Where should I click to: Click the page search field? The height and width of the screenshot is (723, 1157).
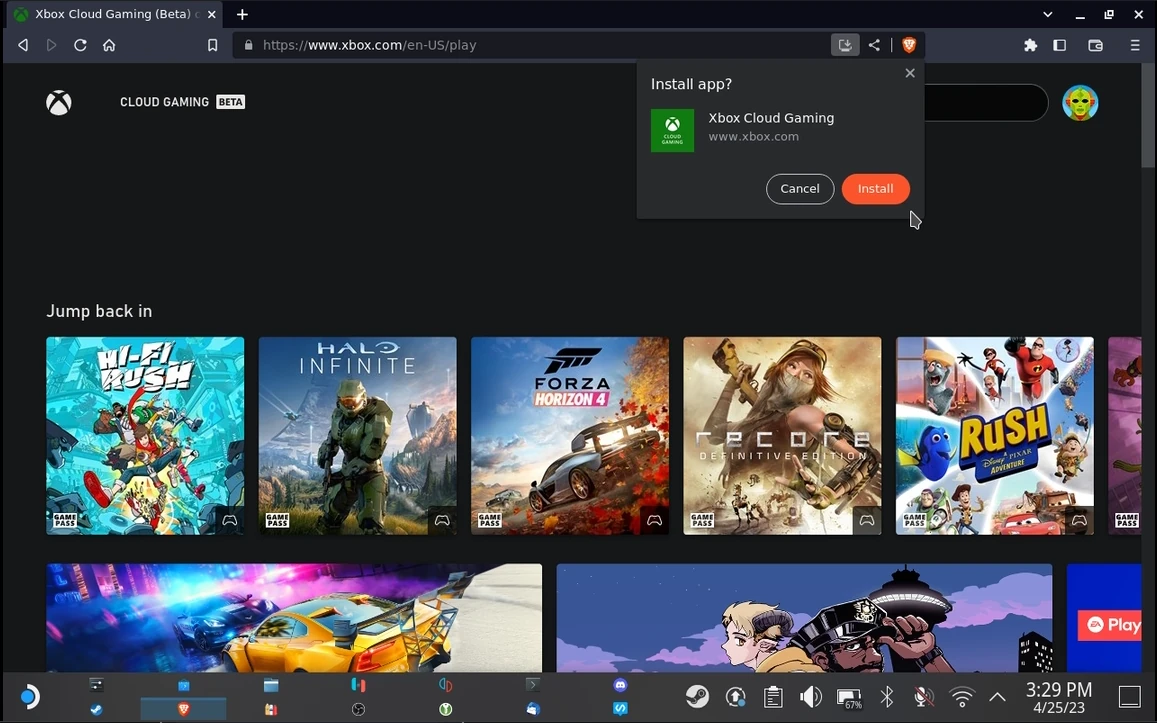pyautogui.click(x=986, y=103)
